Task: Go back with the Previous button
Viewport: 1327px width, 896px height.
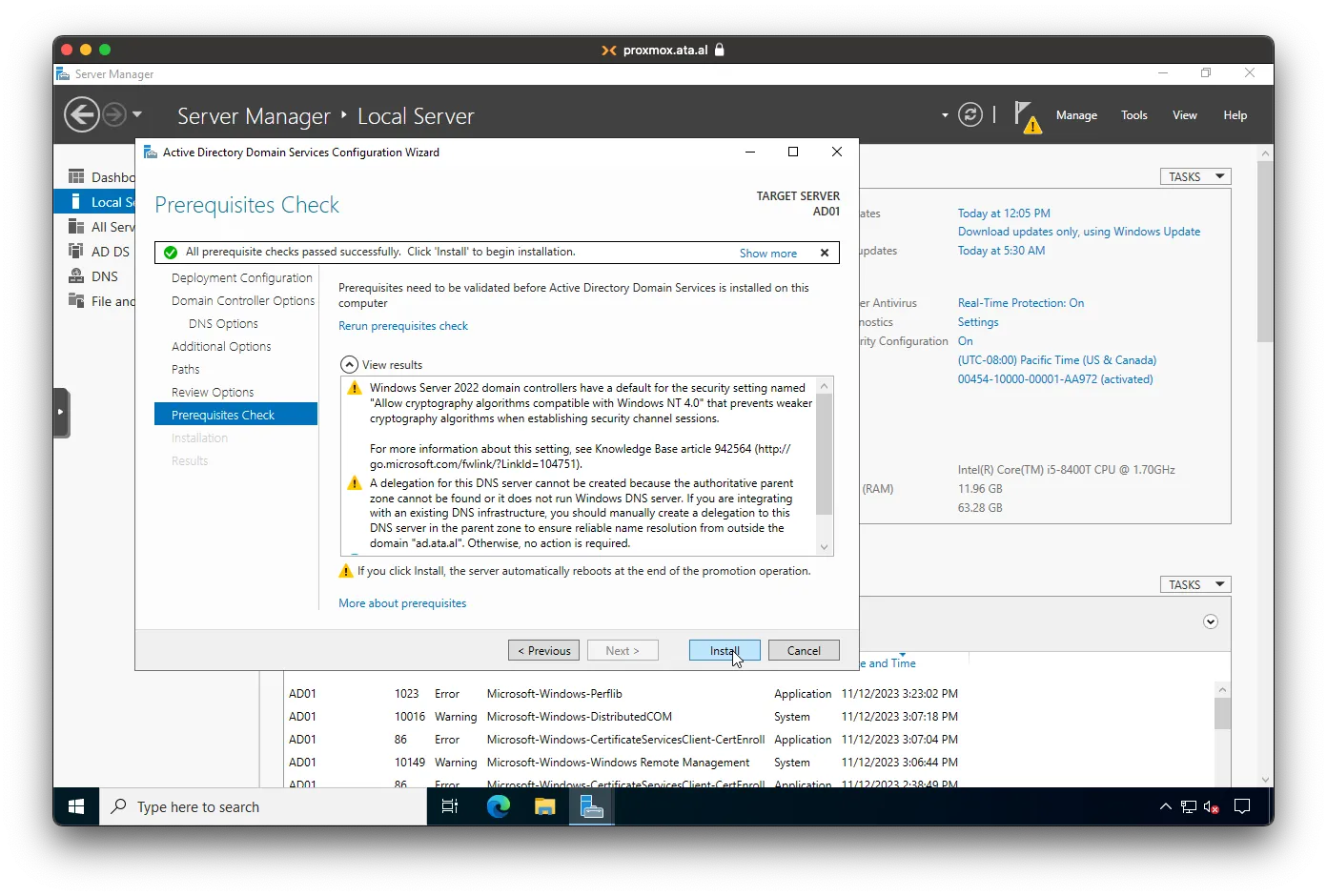Action: pyautogui.click(x=544, y=650)
